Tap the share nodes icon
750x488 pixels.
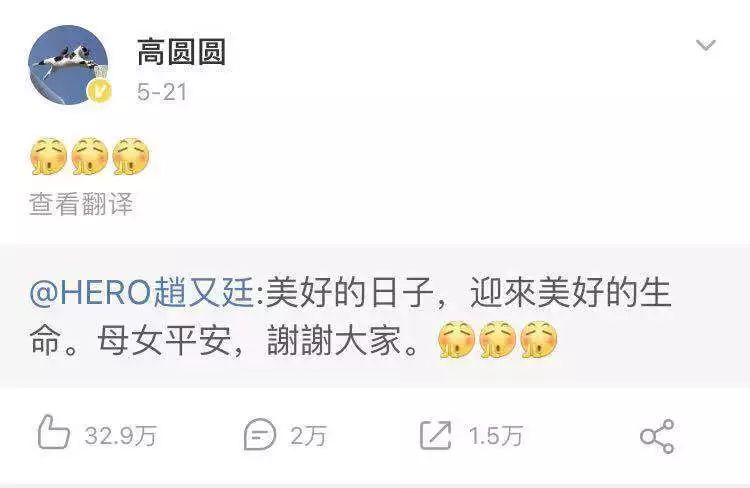tap(657, 436)
